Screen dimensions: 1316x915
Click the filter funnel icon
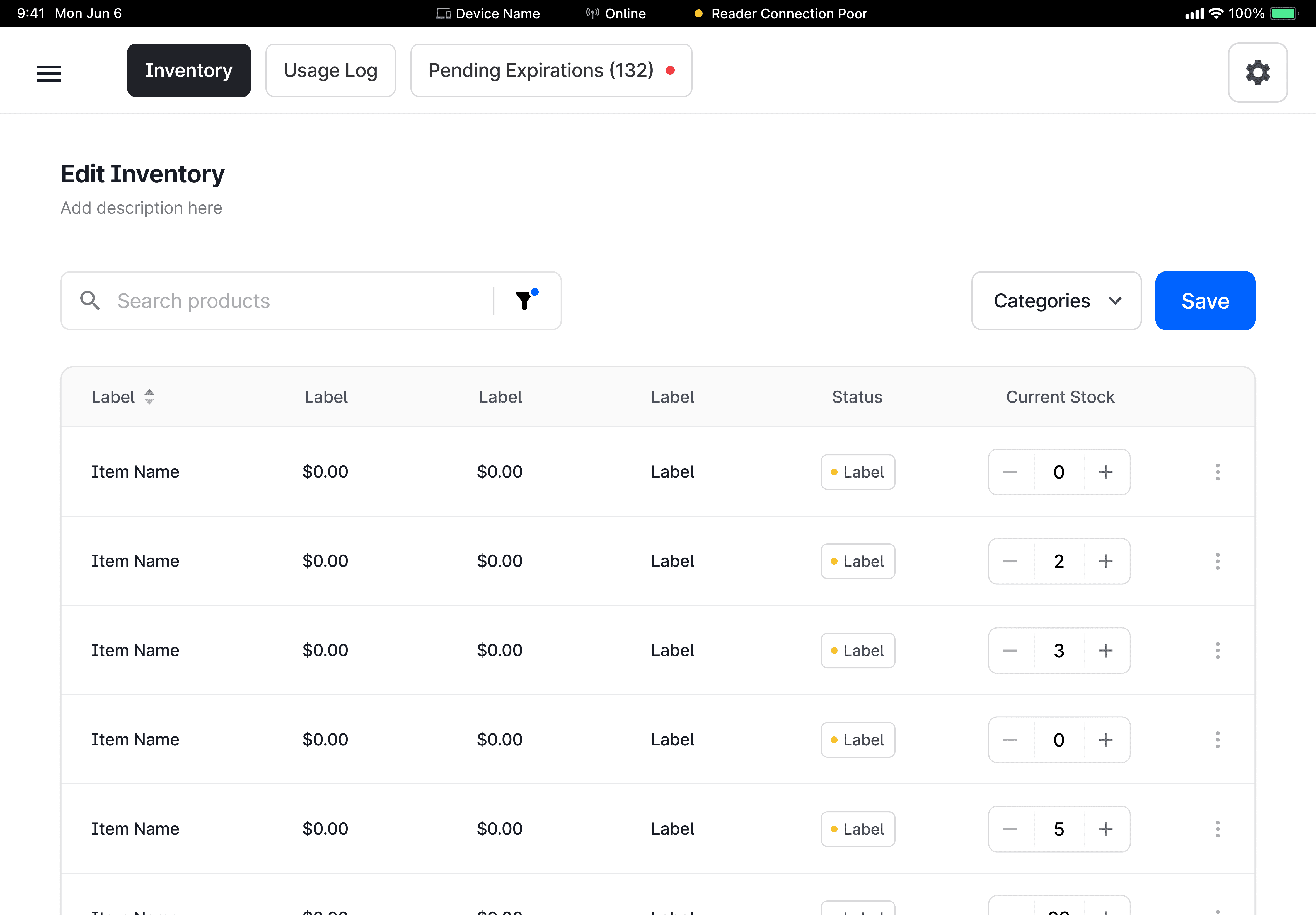coord(524,300)
